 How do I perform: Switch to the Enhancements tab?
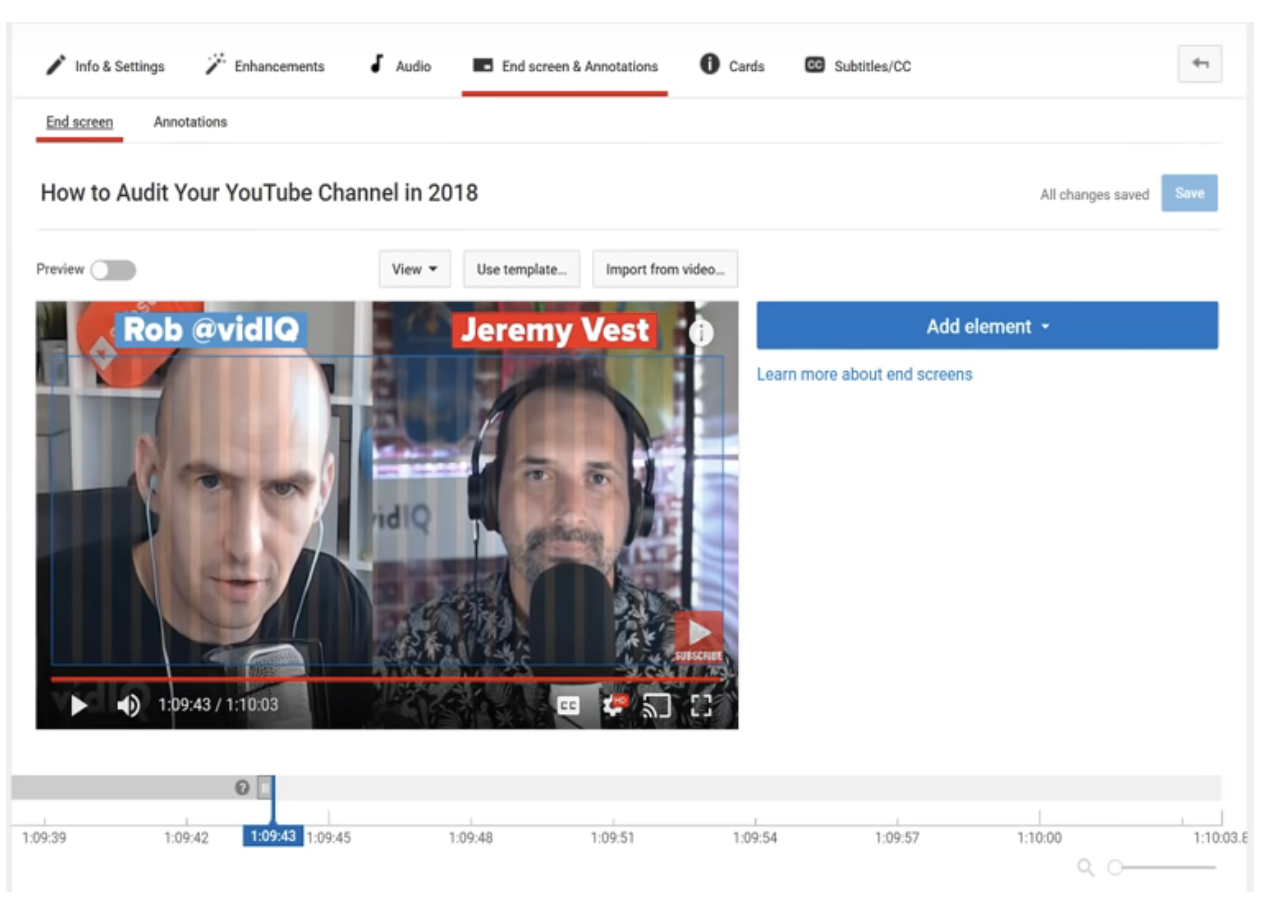[265, 66]
